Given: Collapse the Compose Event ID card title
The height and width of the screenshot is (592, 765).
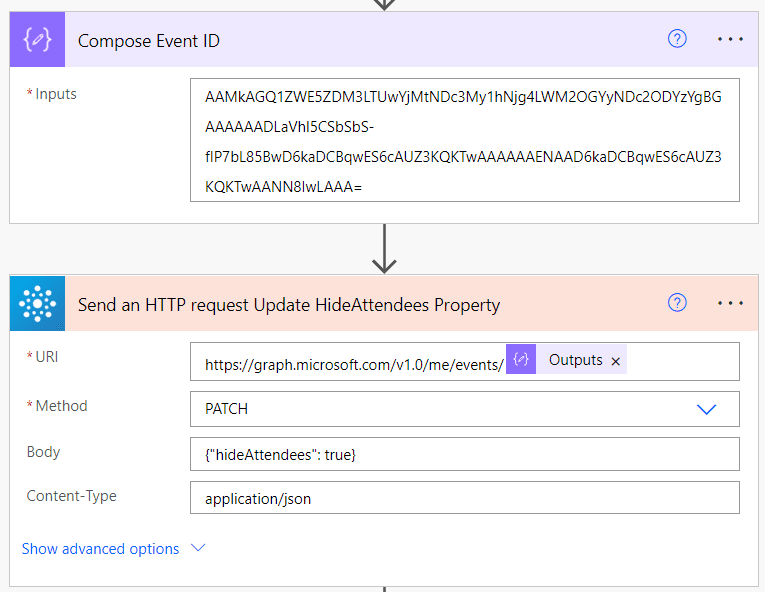Looking at the screenshot, I should pos(300,40).
